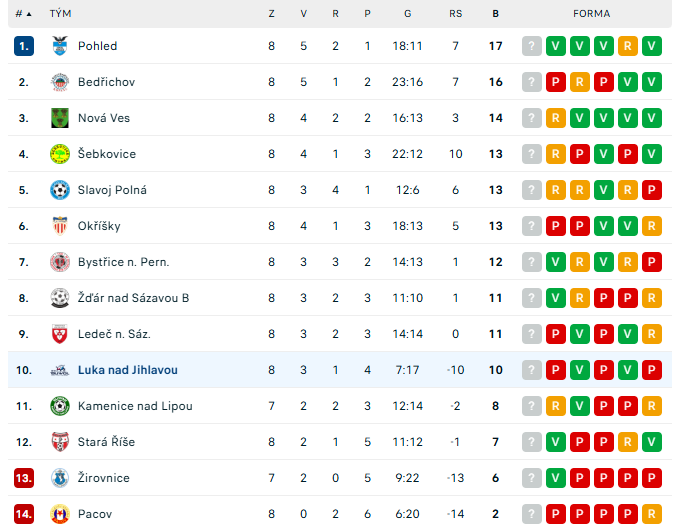This screenshot has width=682, height=531.
Task: Click the Pohled team crest icon
Action: coord(60,46)
